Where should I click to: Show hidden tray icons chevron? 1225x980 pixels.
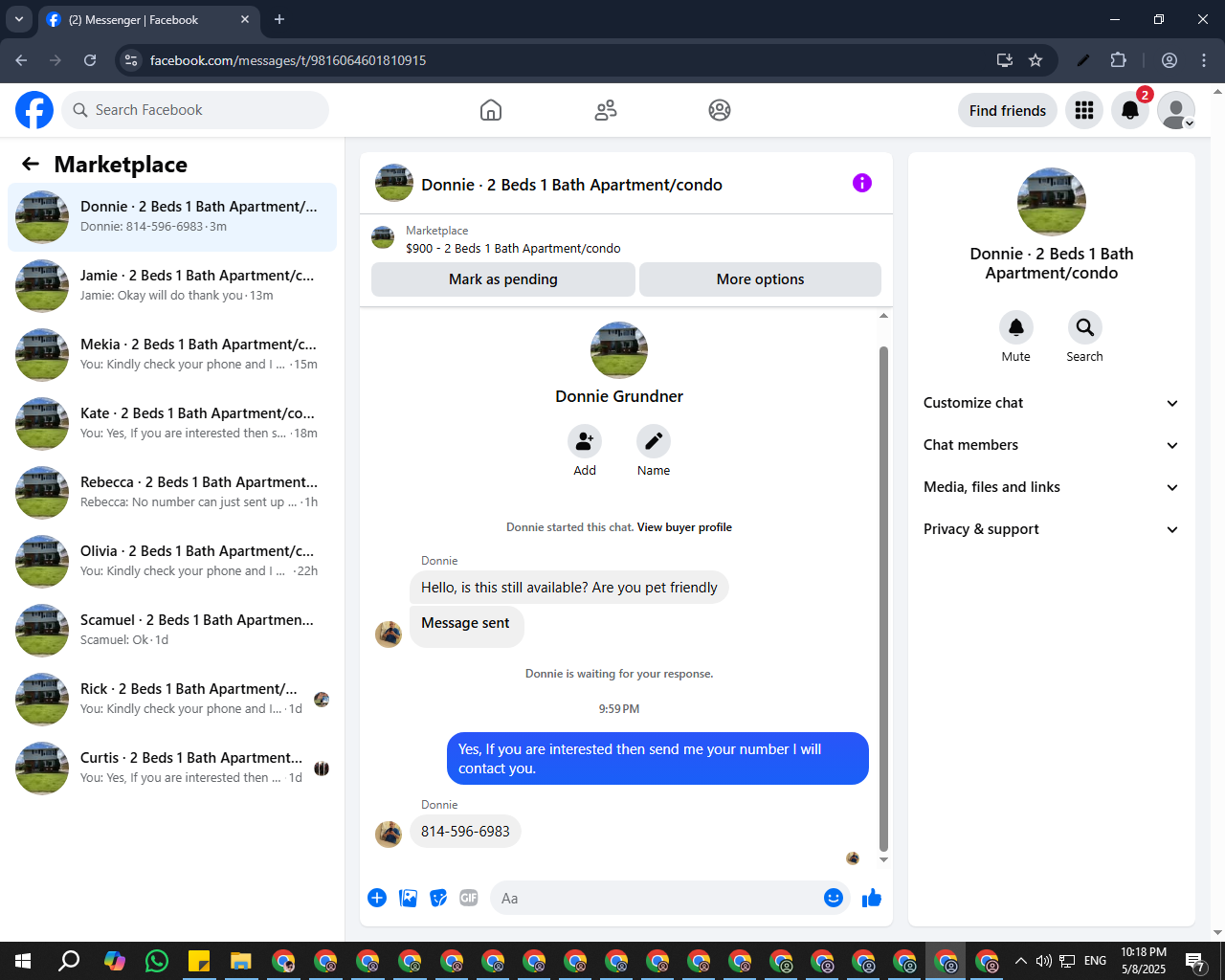pos(1021,961)
